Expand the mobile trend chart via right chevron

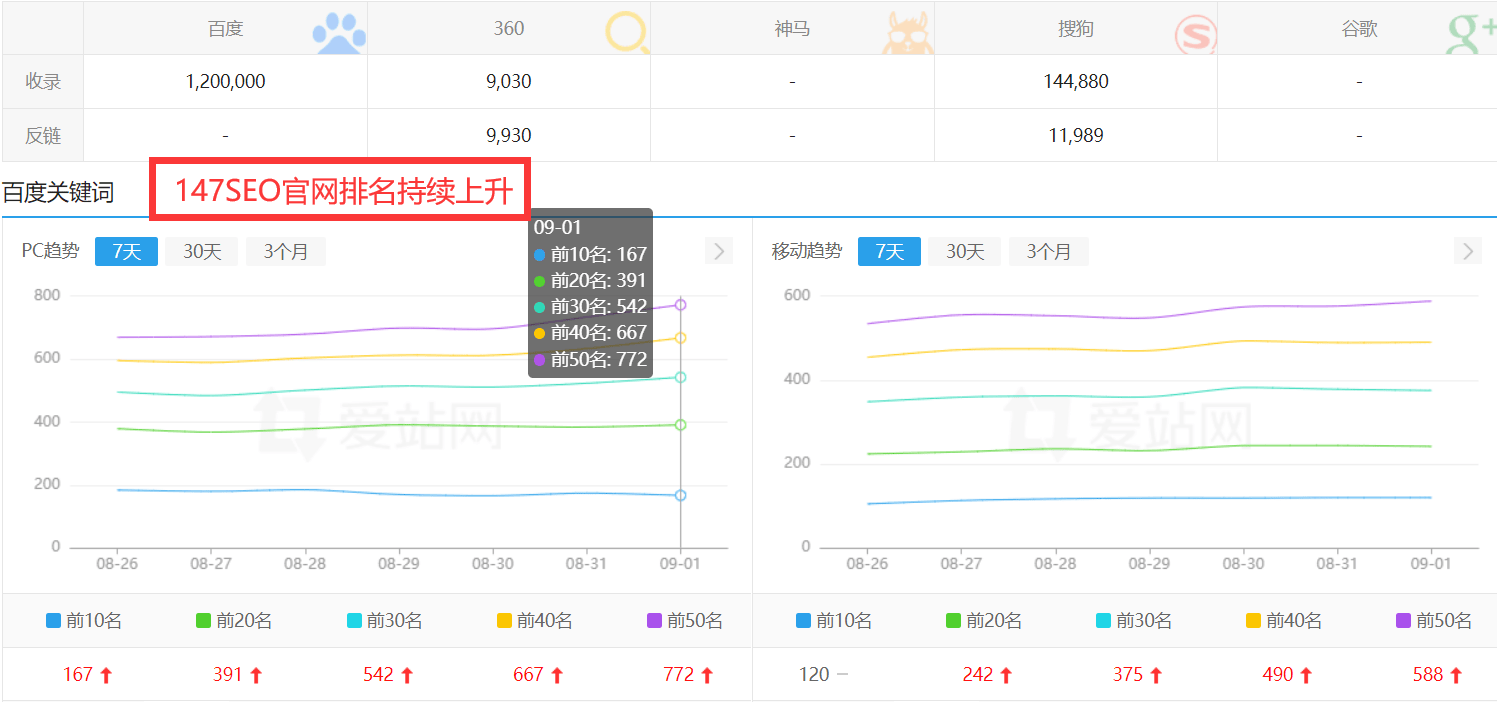tap(1467, 251)
